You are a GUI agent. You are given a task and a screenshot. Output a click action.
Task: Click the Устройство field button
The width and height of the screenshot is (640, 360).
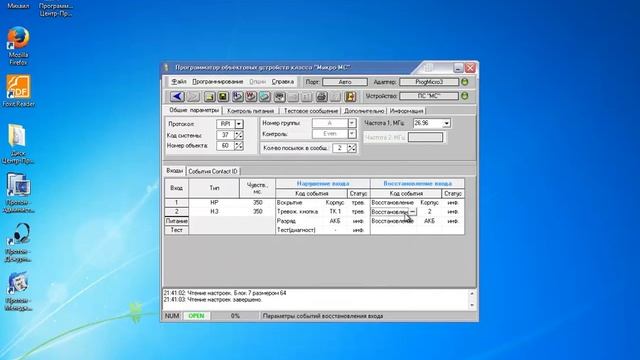(429, 96)
